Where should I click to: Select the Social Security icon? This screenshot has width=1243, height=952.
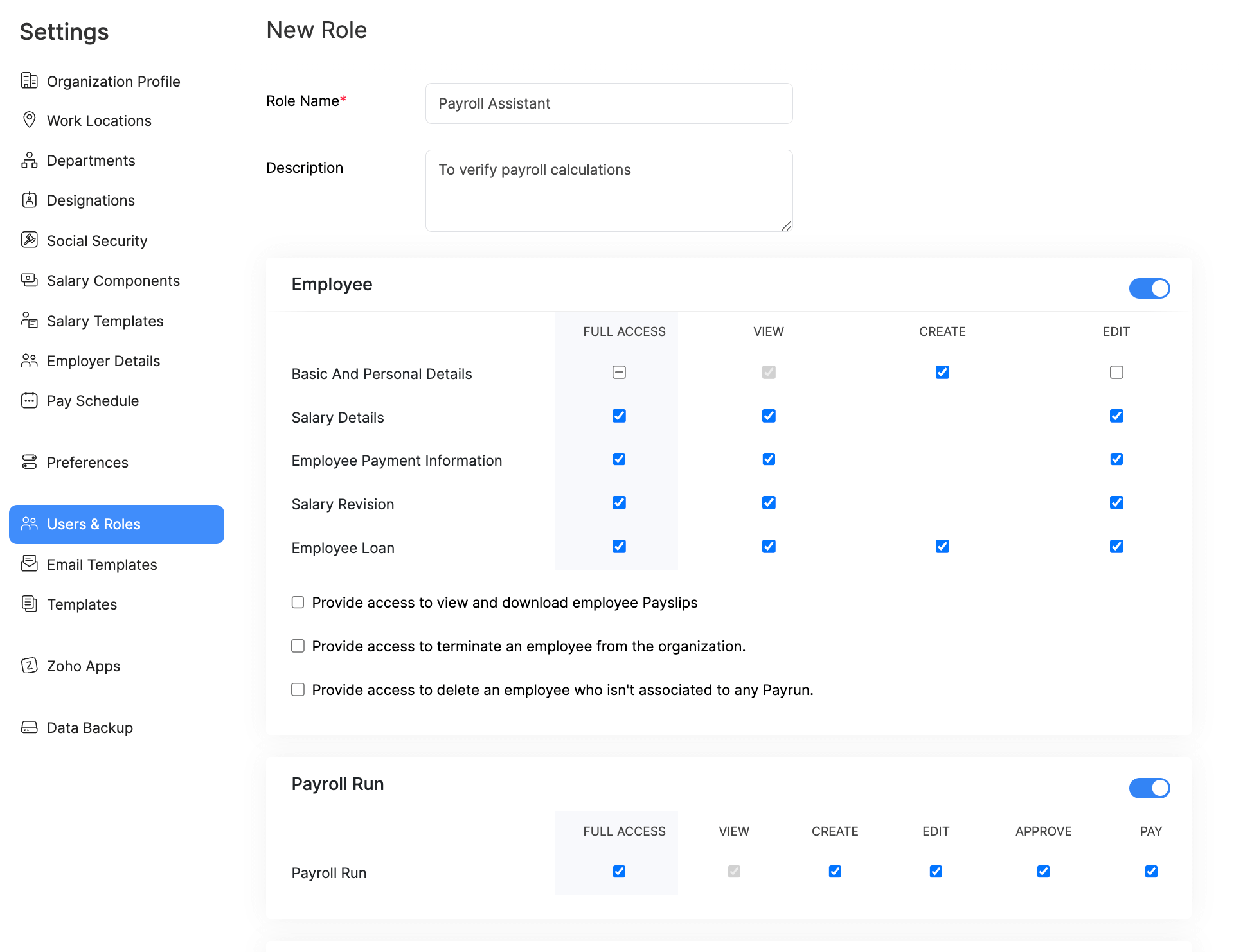point(30,240)
